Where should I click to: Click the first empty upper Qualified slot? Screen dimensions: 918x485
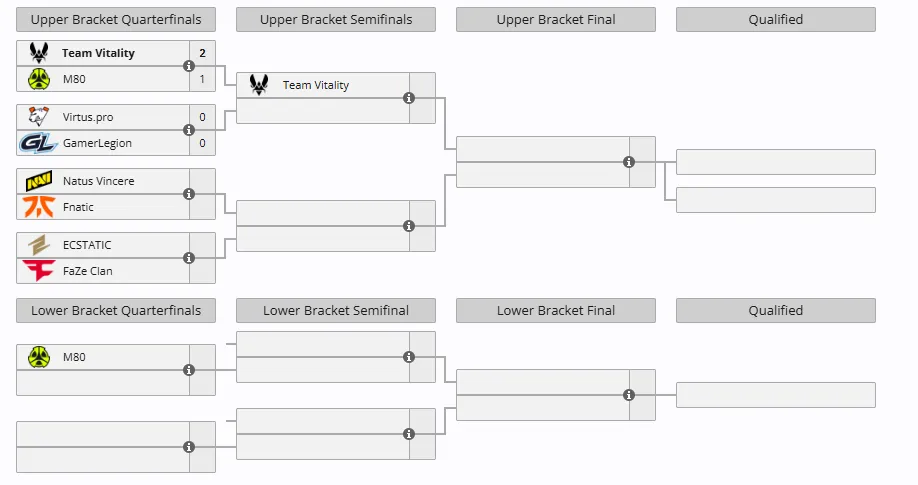click(776, 162)
